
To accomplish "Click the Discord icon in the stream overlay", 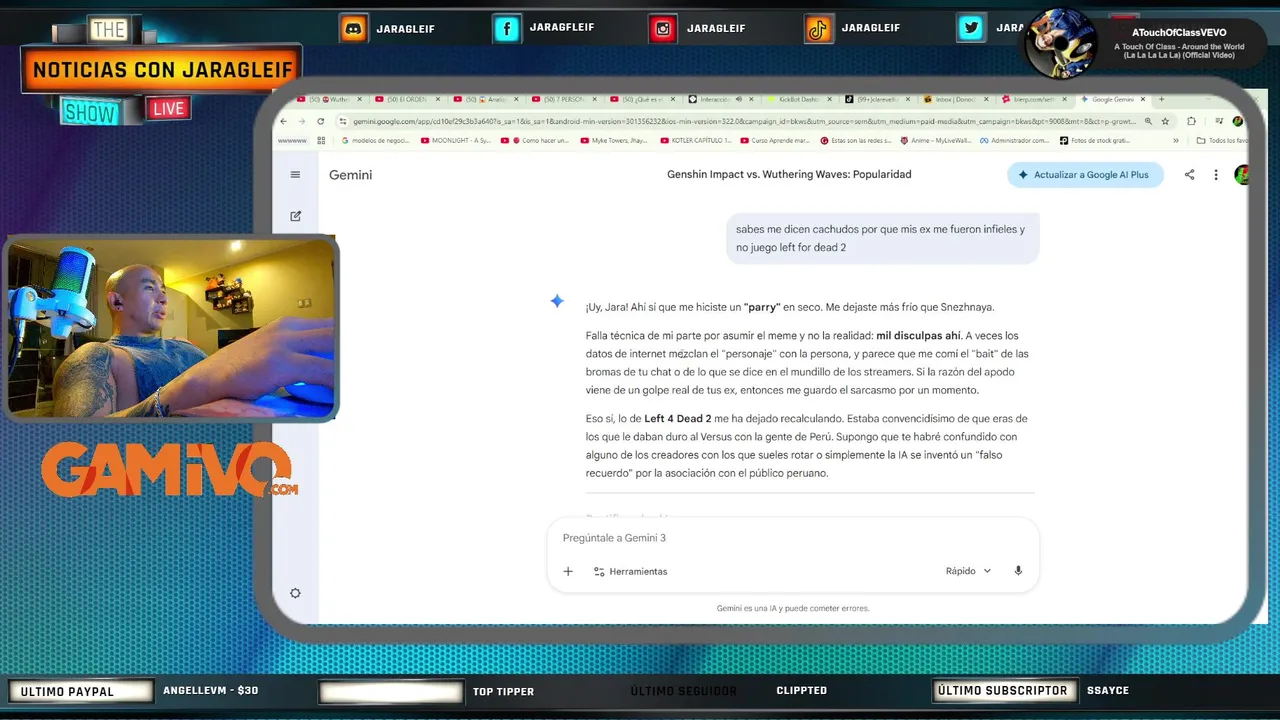I will click(353, 29).
